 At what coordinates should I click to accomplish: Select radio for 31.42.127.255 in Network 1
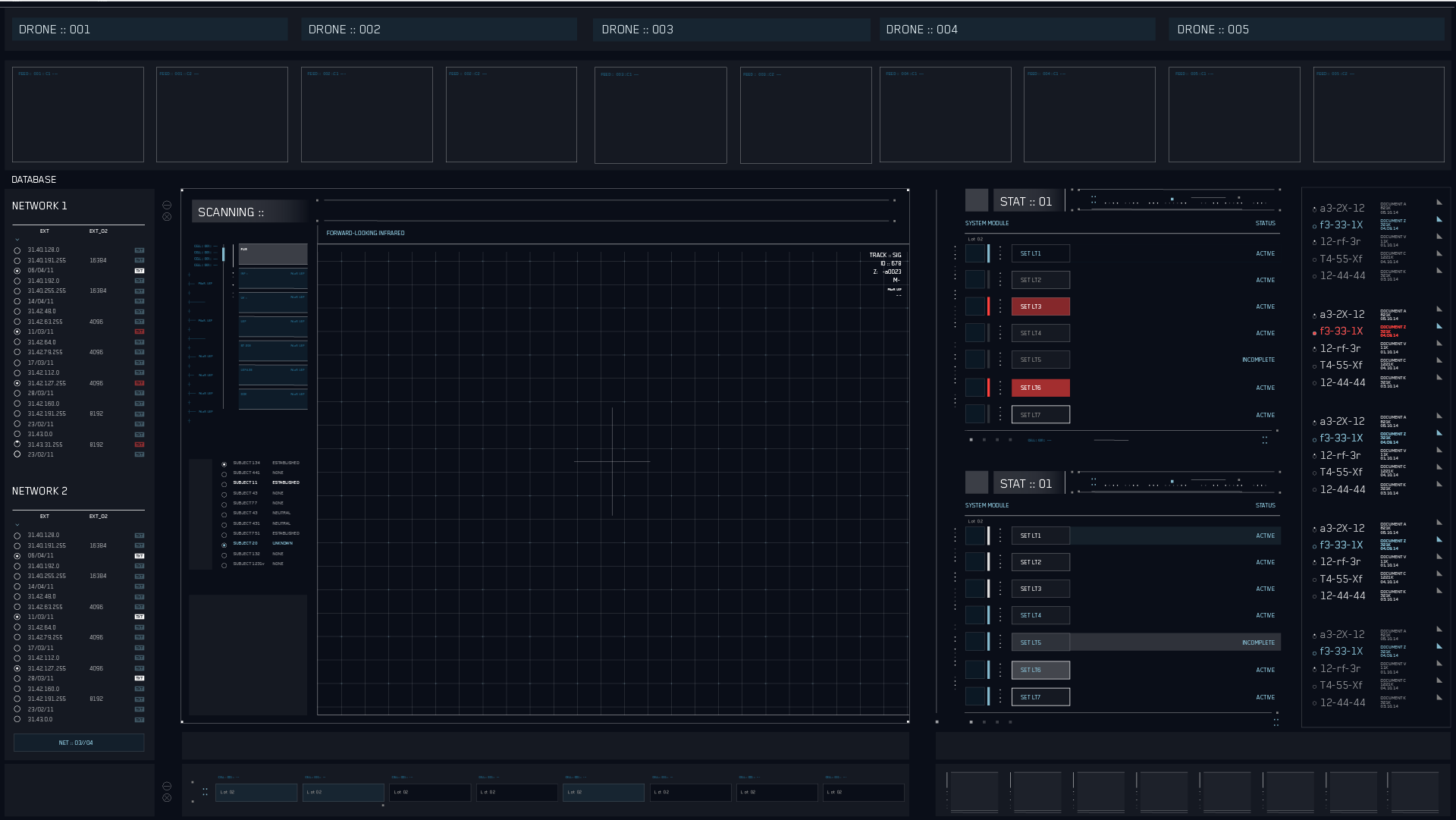[17, 384]
